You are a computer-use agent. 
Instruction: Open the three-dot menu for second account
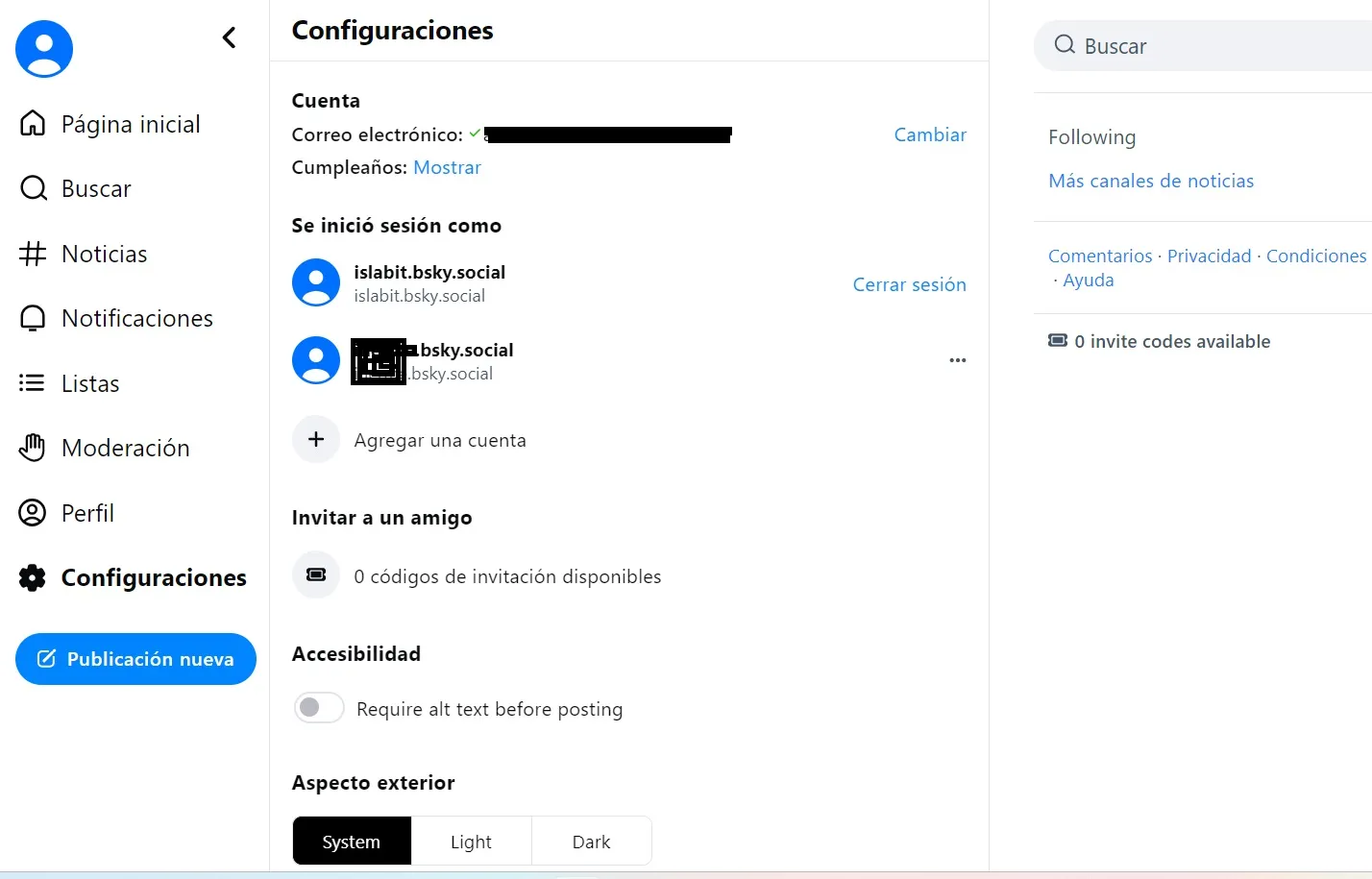pos(957,360)
